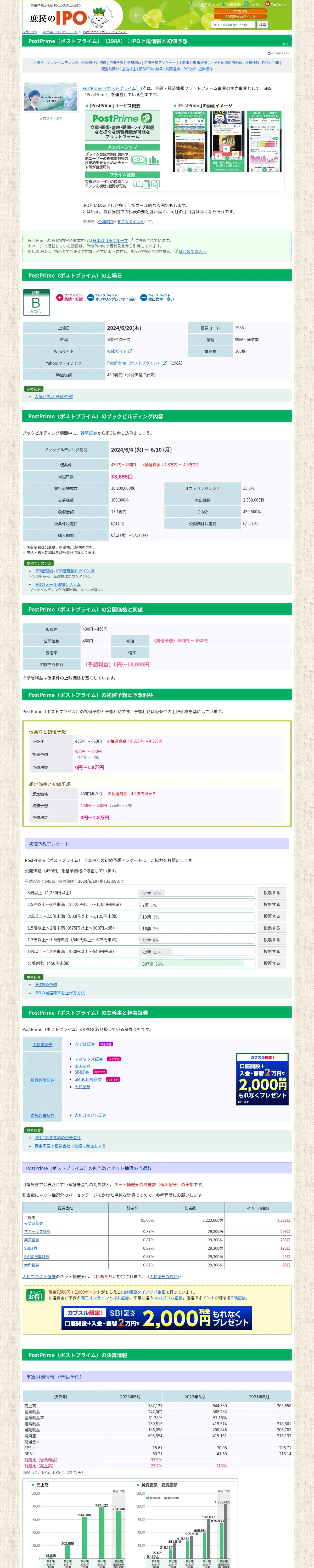Open 人気が高いIPOの特徴 article
The width and height of the screenshot is (314, 1568).
54,396
